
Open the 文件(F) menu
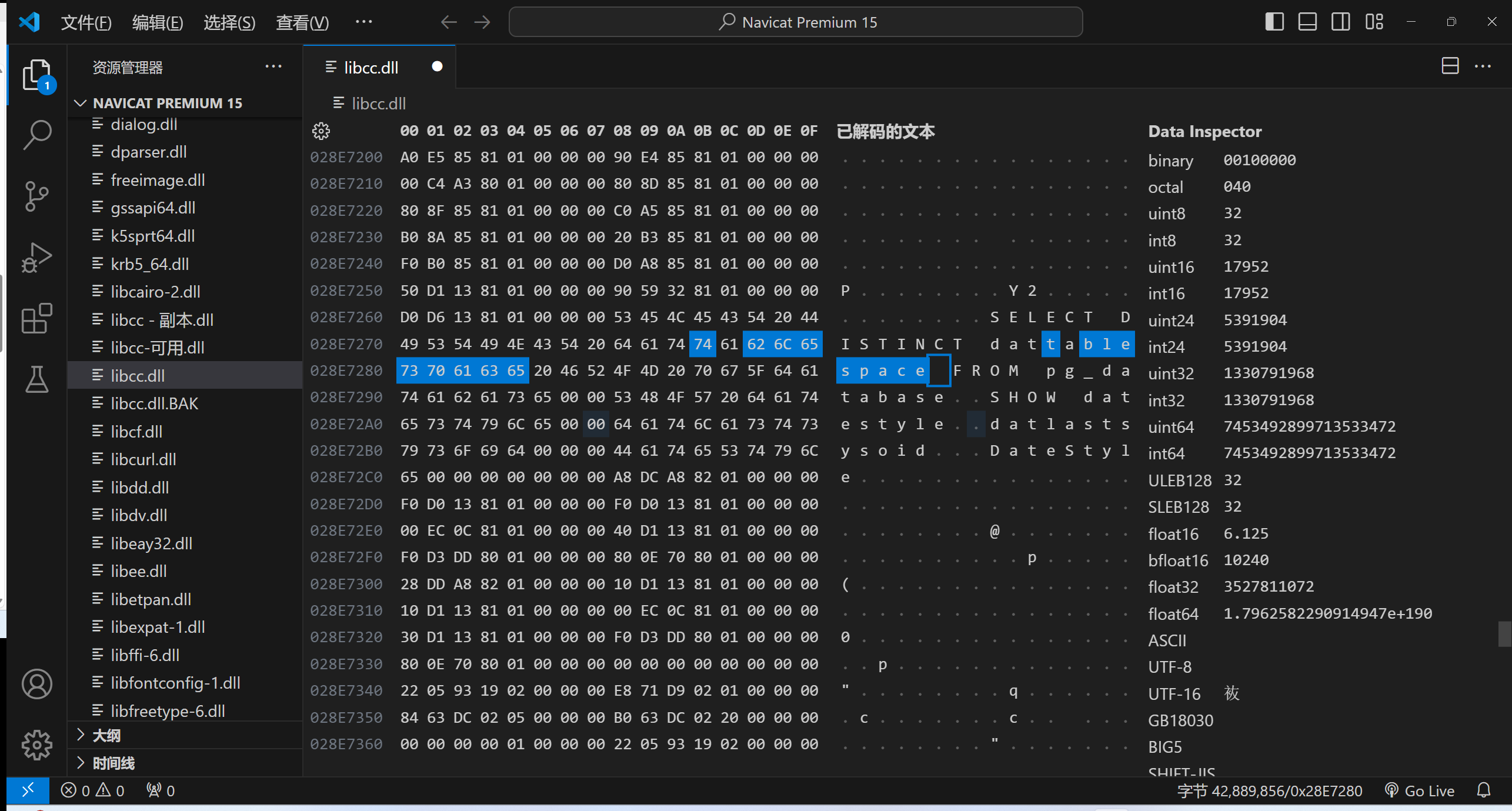pyautogui.click(x=86, y=22)
